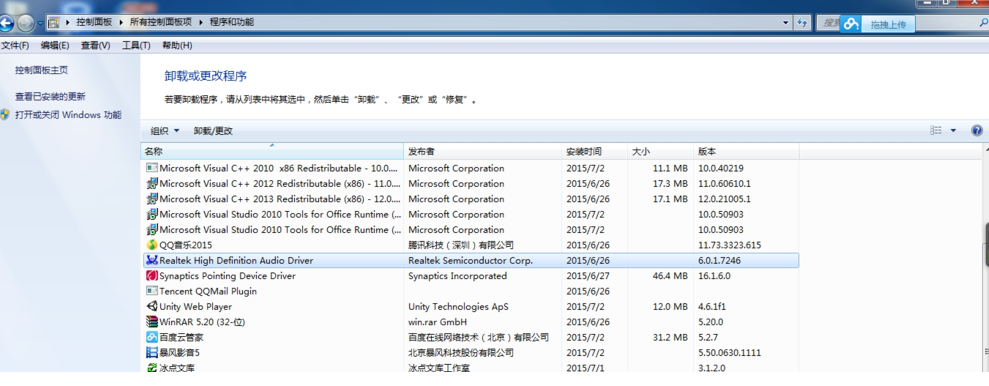Select Unity Web Player name
989x386 pixels.
click(x=196, y=307)
